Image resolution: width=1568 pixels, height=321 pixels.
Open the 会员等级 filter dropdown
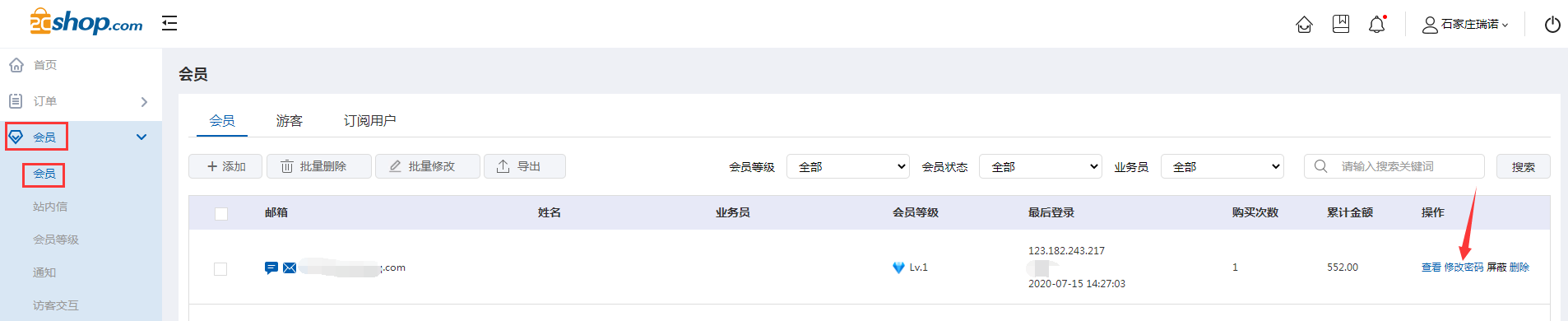coord(848,166)
